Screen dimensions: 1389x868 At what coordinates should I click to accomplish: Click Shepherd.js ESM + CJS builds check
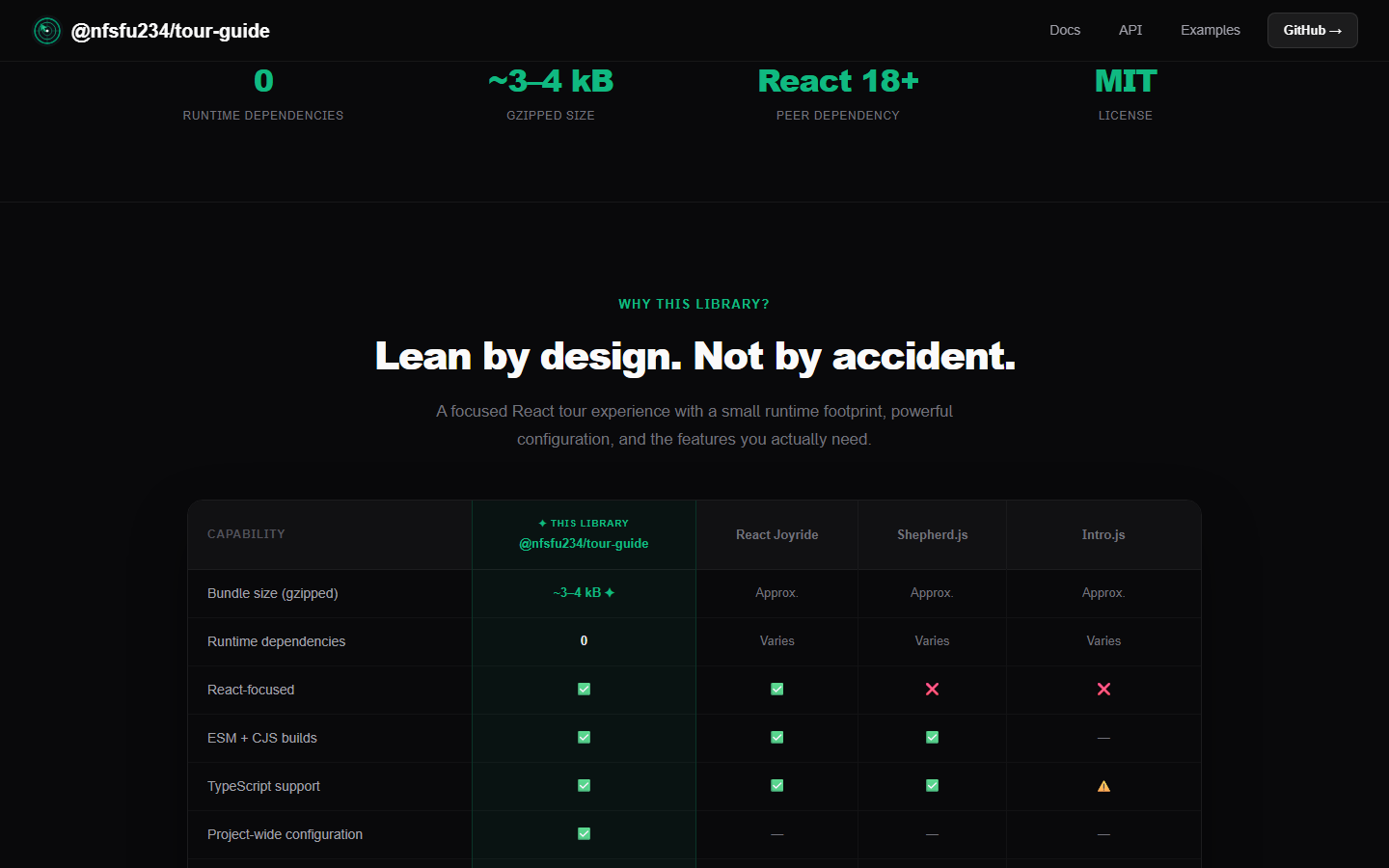coord(932,738)
